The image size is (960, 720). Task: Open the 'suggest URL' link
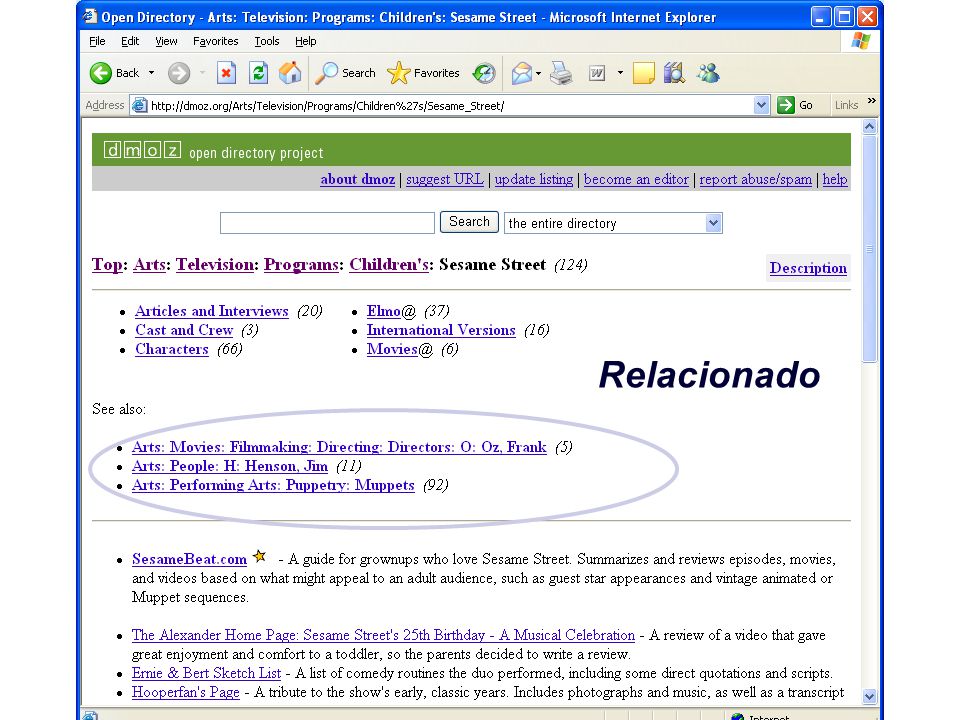pyautogui.click(x=445, y=179)
